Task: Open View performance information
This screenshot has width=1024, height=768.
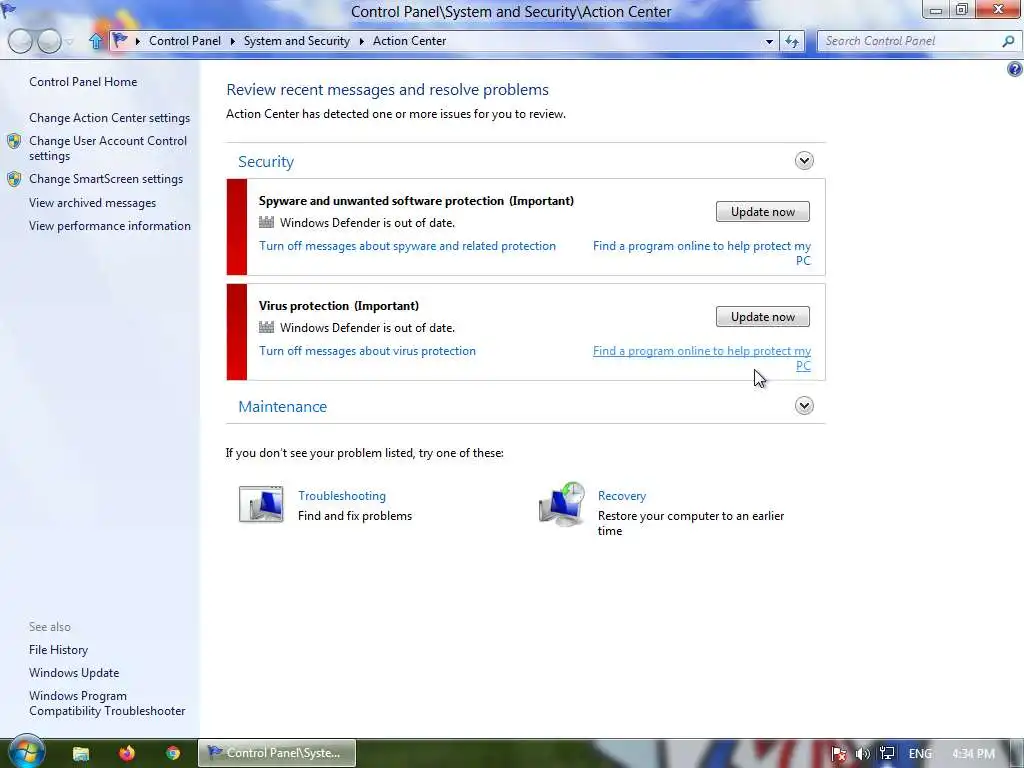Action: coord(110,226)
